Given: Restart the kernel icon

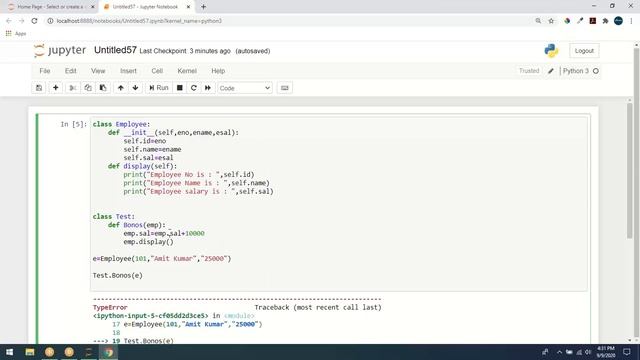Looking at the screenshot, I should pos(193,88).
